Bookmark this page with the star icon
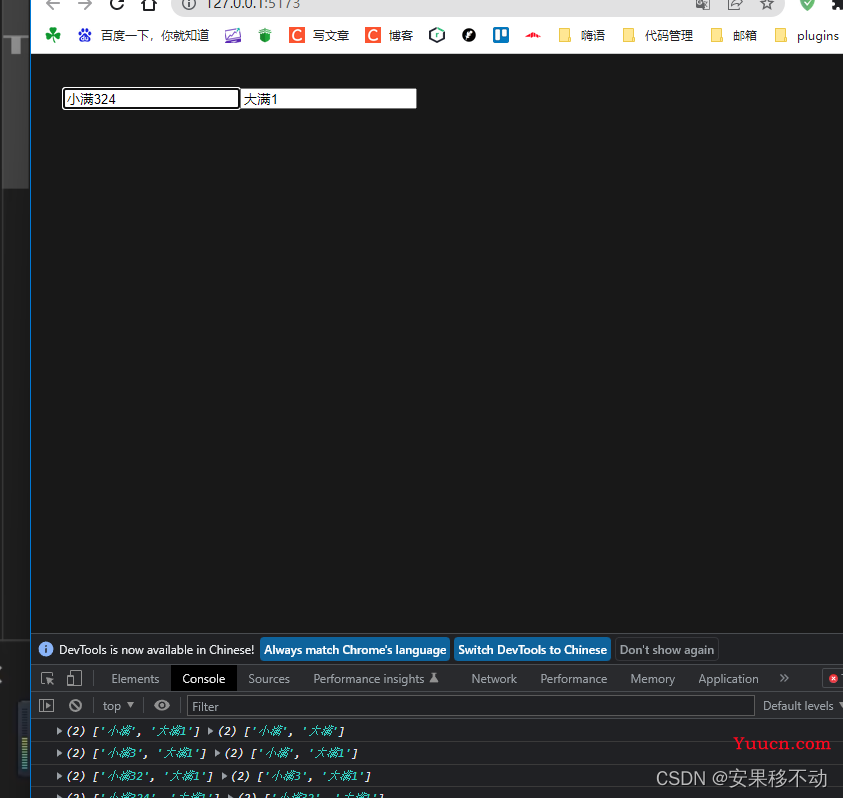The width and height of the screenshot is (843, 798). (767, 5)
